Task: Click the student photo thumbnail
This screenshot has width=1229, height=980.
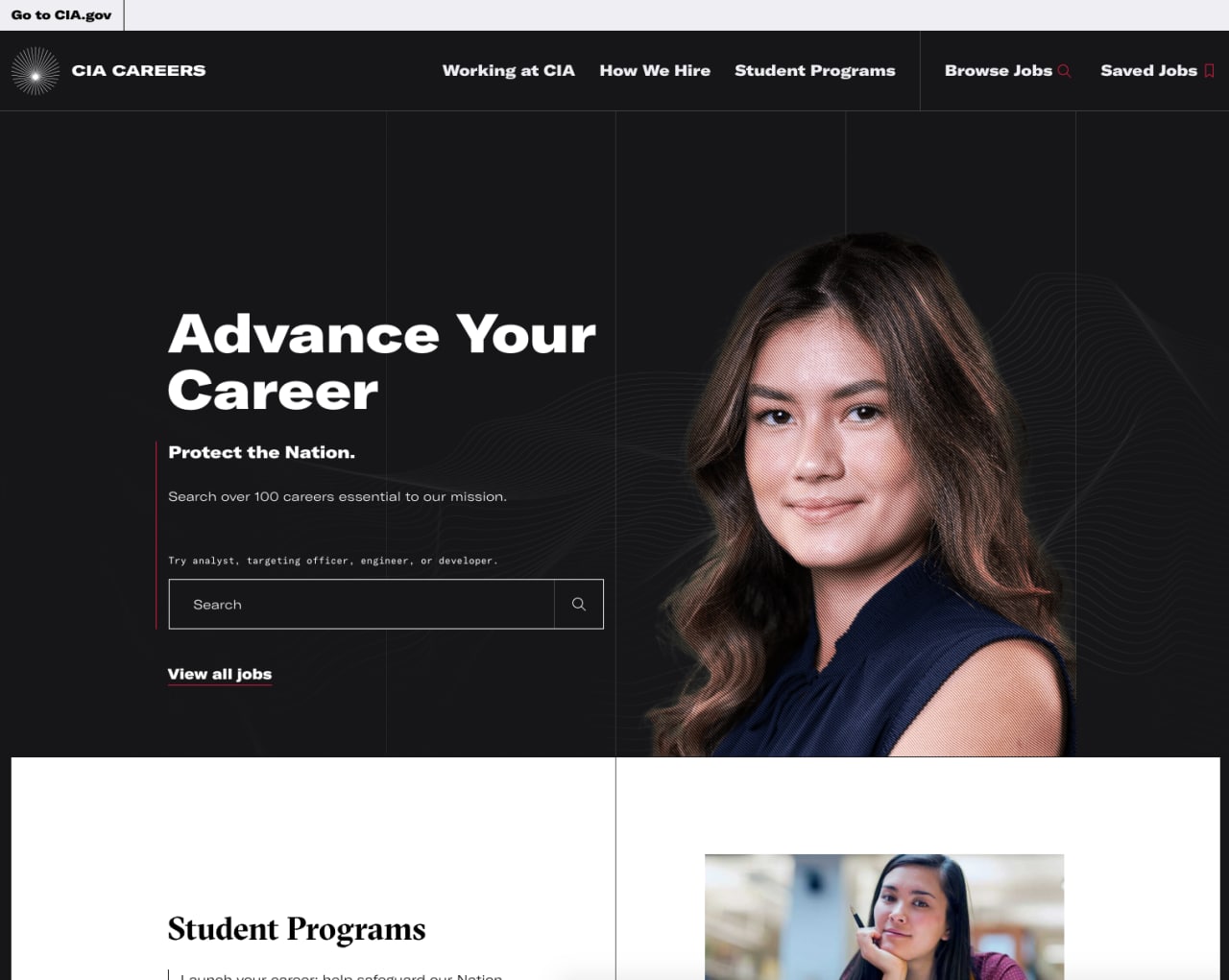Action: click(x=884, y=917)
